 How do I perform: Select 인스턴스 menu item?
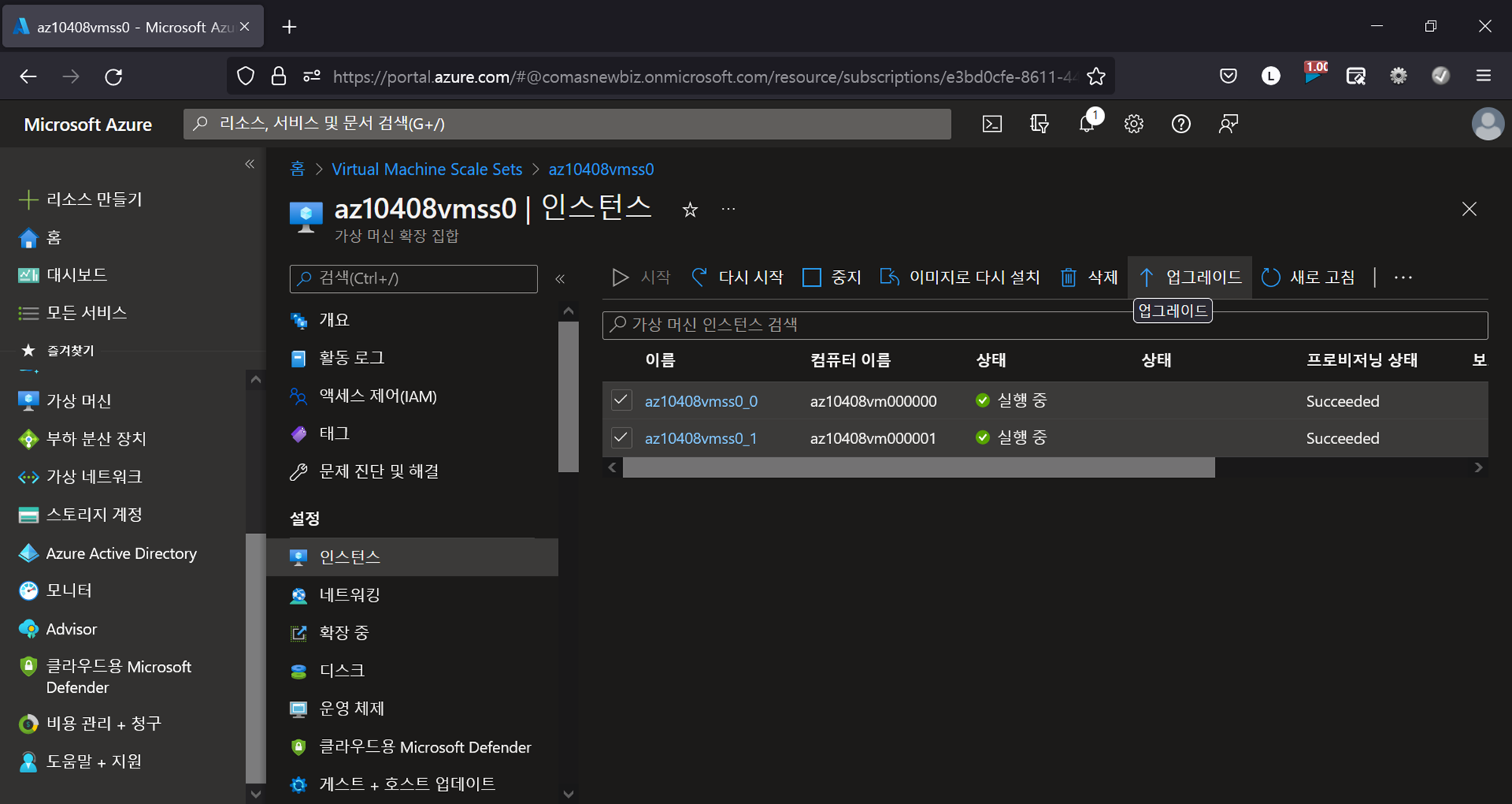click(412, 557)
